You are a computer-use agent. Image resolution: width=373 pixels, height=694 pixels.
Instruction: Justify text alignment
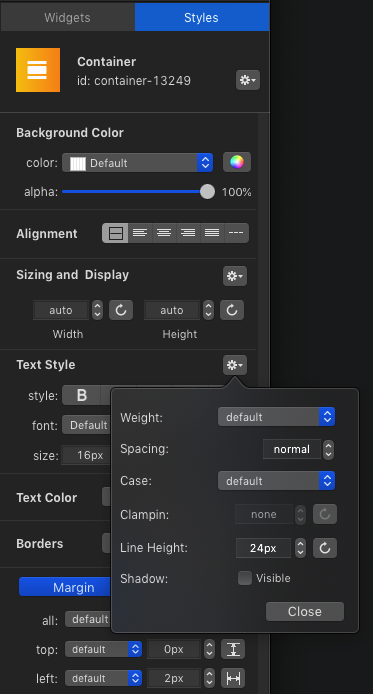point(212,233)
